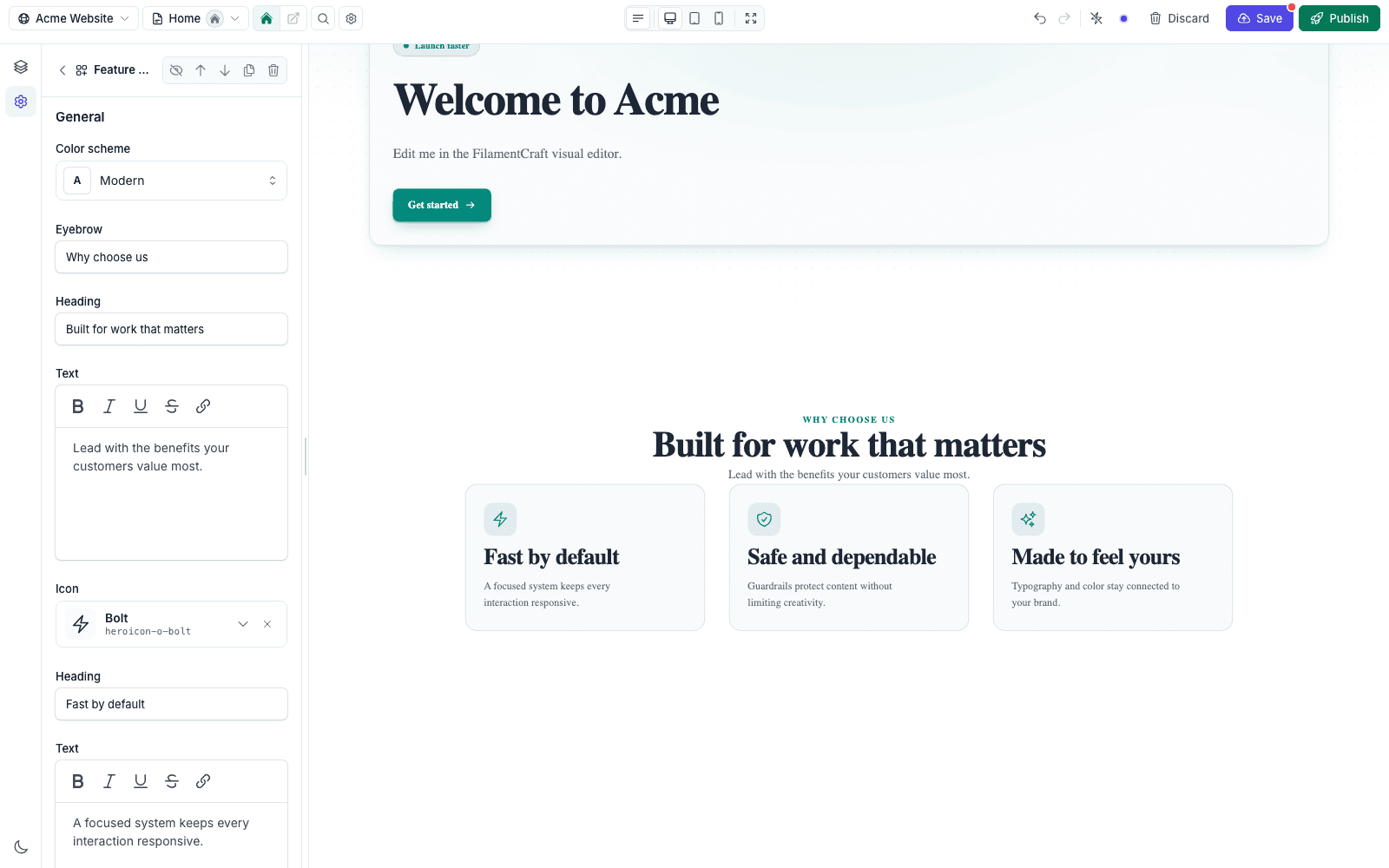Click the purple status dot indicator
Image resolution: width=1389 pixels, height=868 pixels.
tap(1123, 18)
